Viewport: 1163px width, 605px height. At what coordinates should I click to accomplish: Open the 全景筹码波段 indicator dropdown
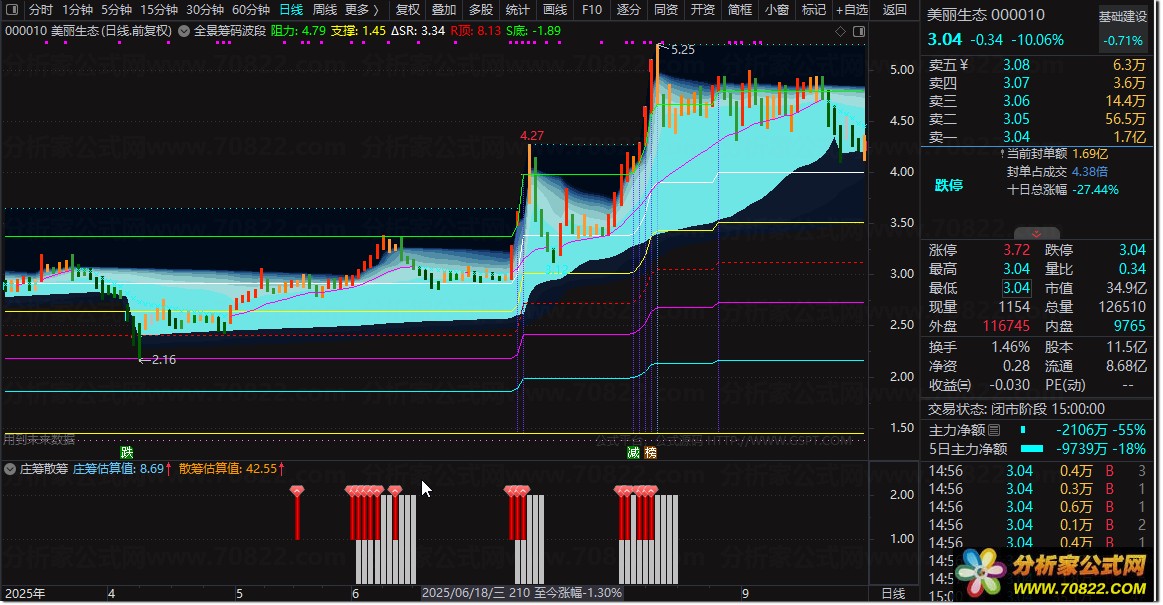point(185,31)
